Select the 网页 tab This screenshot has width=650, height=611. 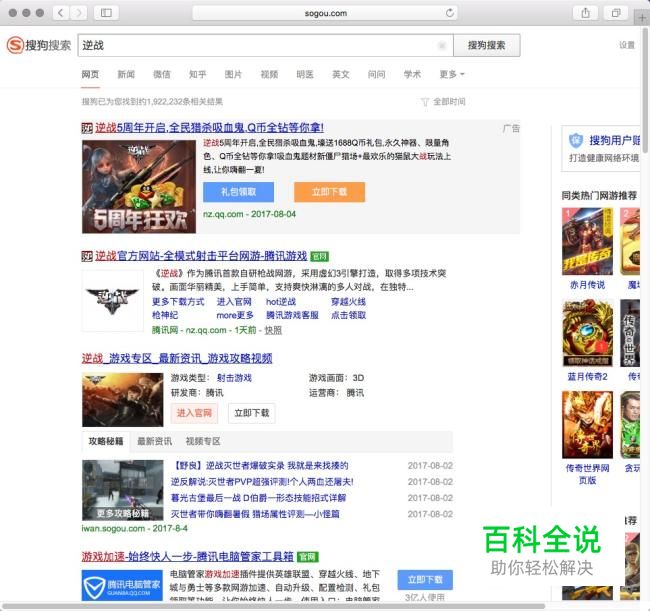click(x=90, y=74)
